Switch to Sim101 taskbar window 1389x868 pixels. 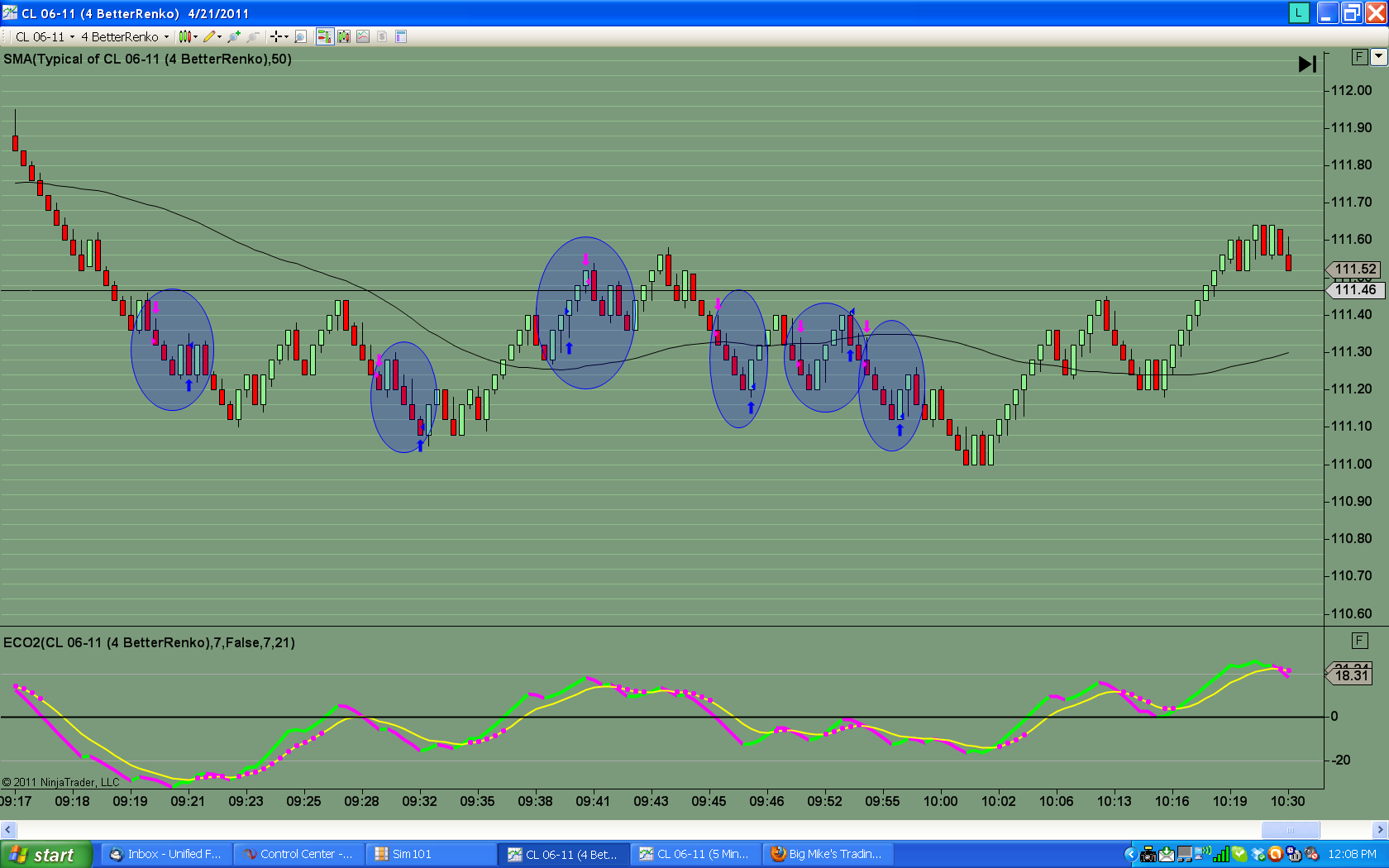point(430,855)
